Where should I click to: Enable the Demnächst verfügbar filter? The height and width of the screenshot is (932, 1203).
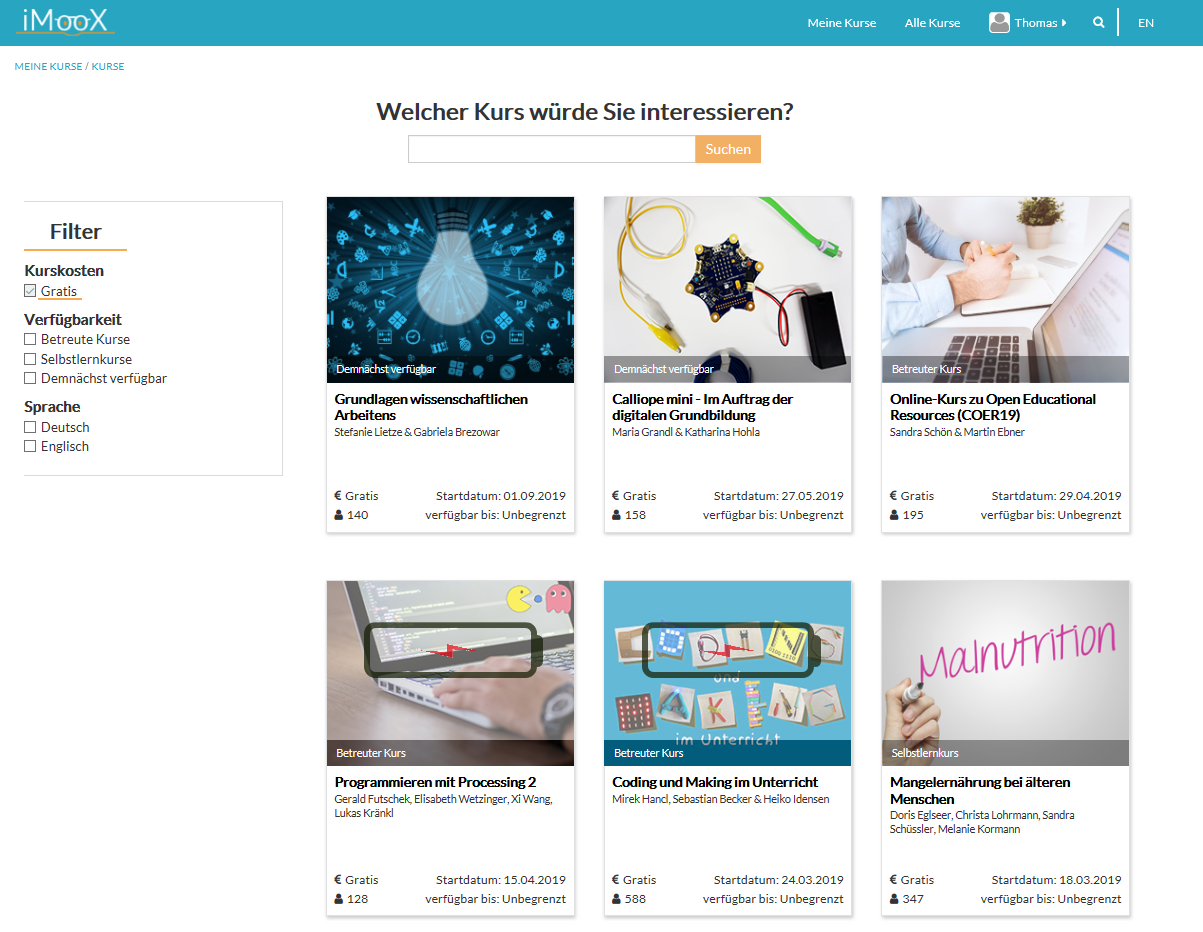29,377
